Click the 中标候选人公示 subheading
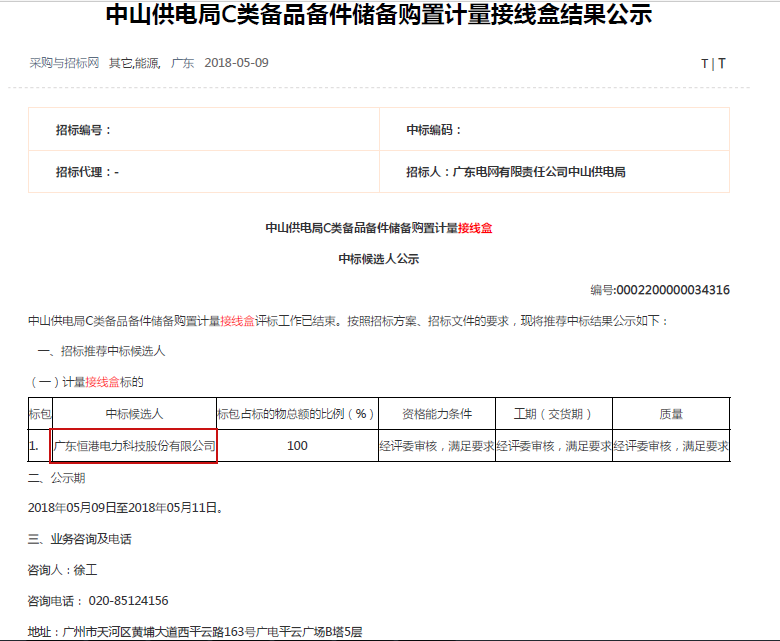The height and width of the screenshot is (641, 780). tap(378, 259)
